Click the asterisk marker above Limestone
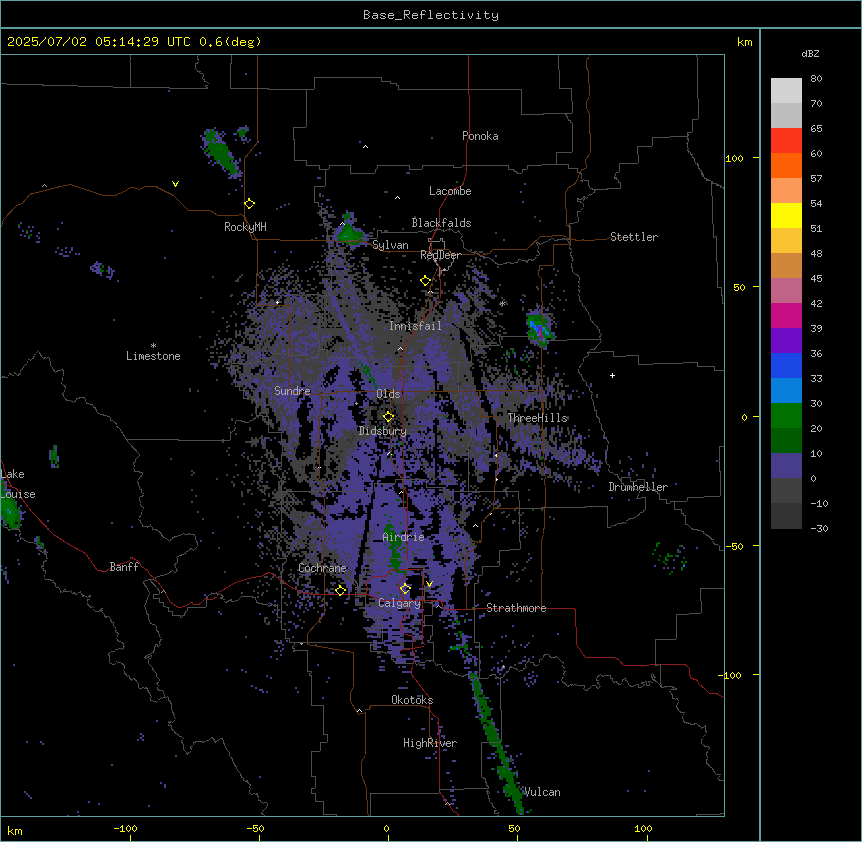The width and height of the screenshot is (862, 842). tap(153, 346)
